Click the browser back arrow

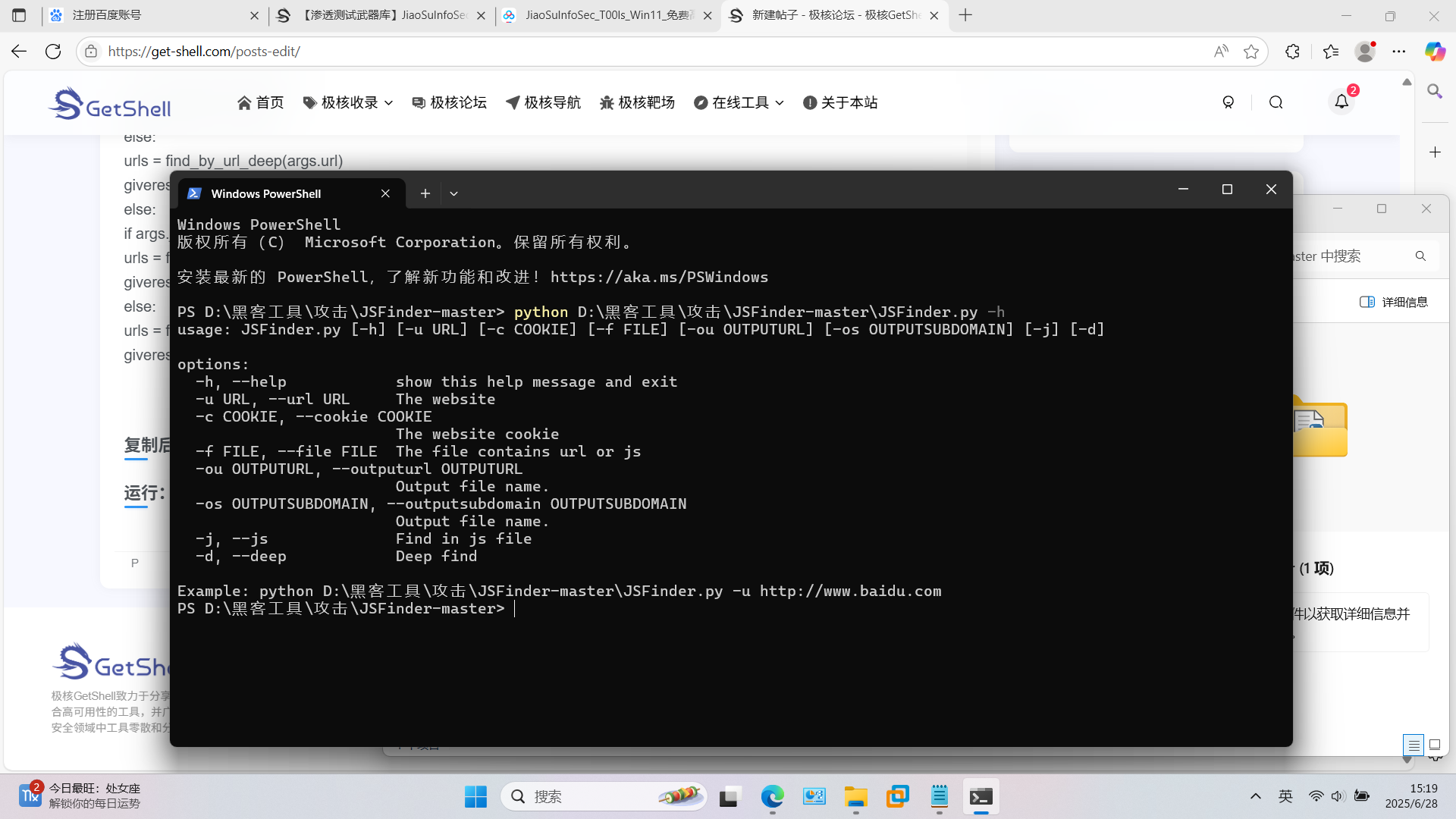pyautogui.click(x=19, y=51)
